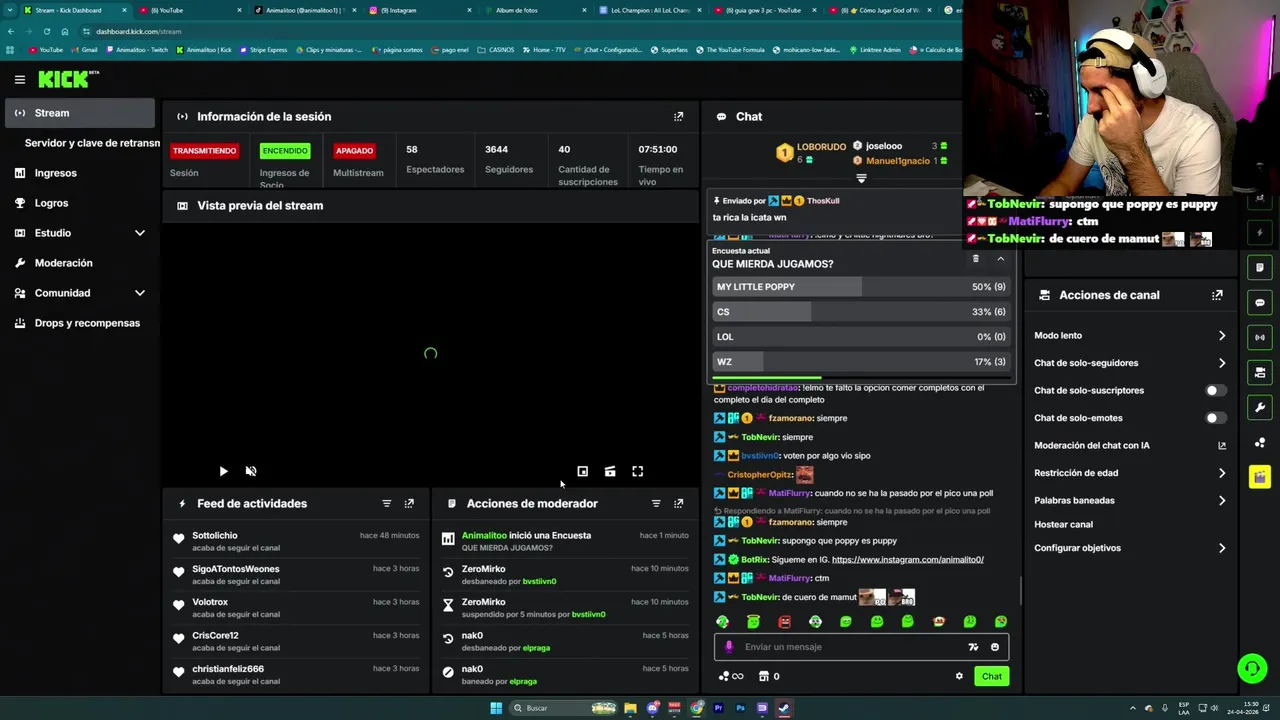Screen dimensions: 1280x720
Task: Click Sottolichio in the activity feed
Action: 215,536
